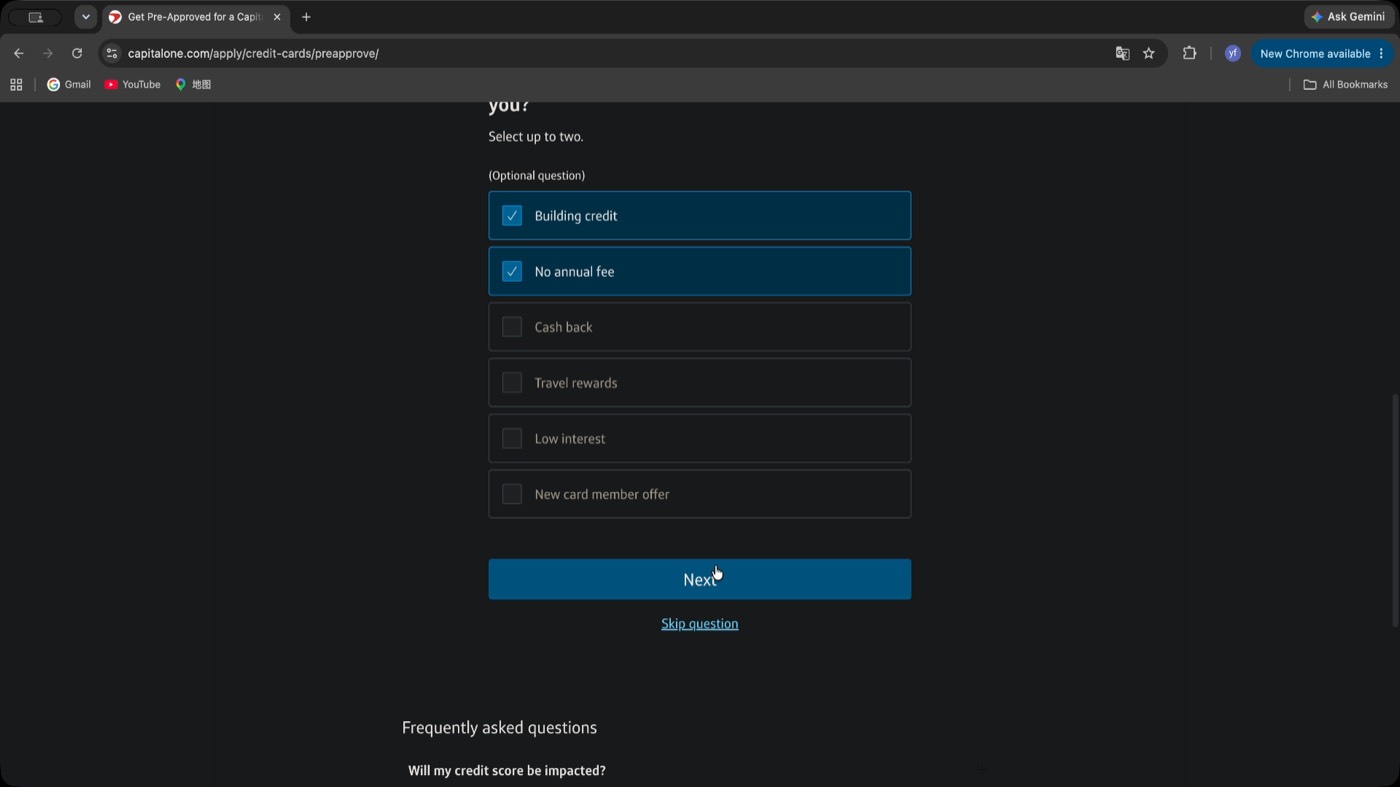Click the browser back arrow
This screenshot has height=787, width=1400.
tap(18, 53)
